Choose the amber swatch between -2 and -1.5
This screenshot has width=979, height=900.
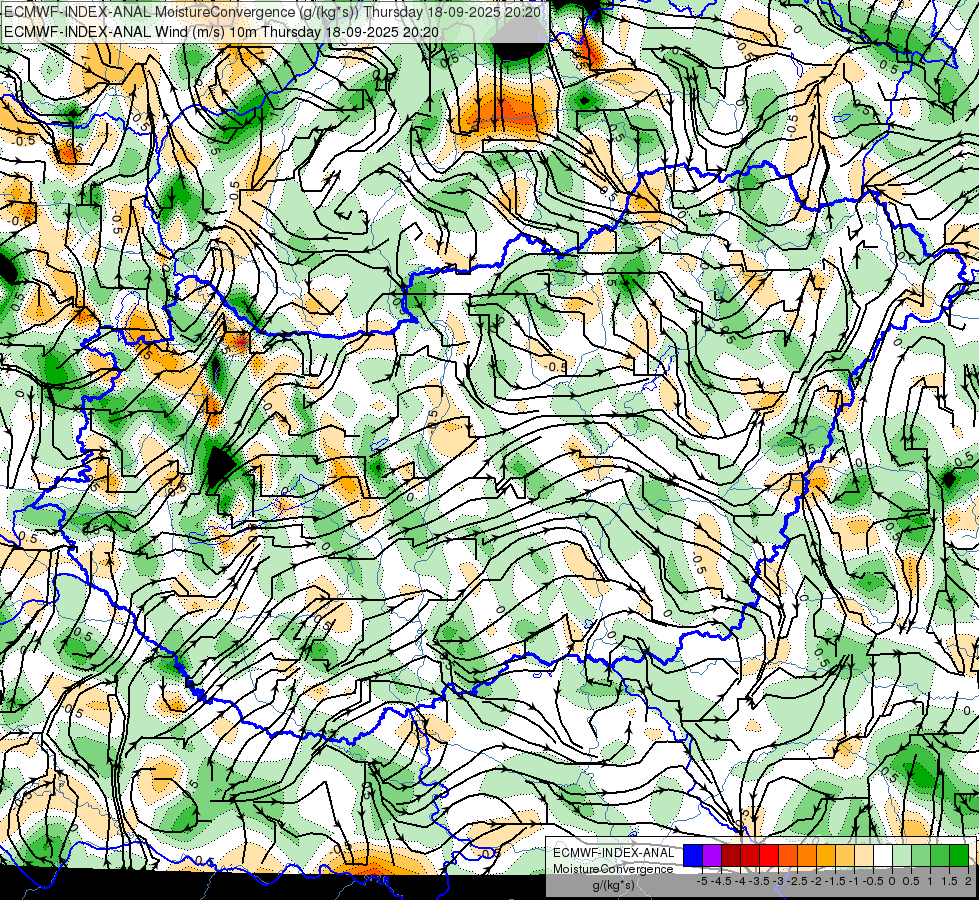tap(826, 856)
